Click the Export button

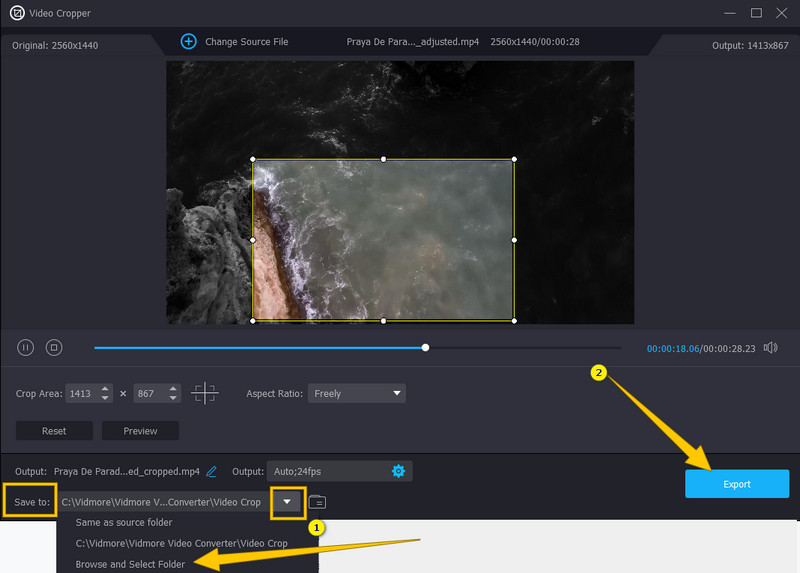point(736,484)
